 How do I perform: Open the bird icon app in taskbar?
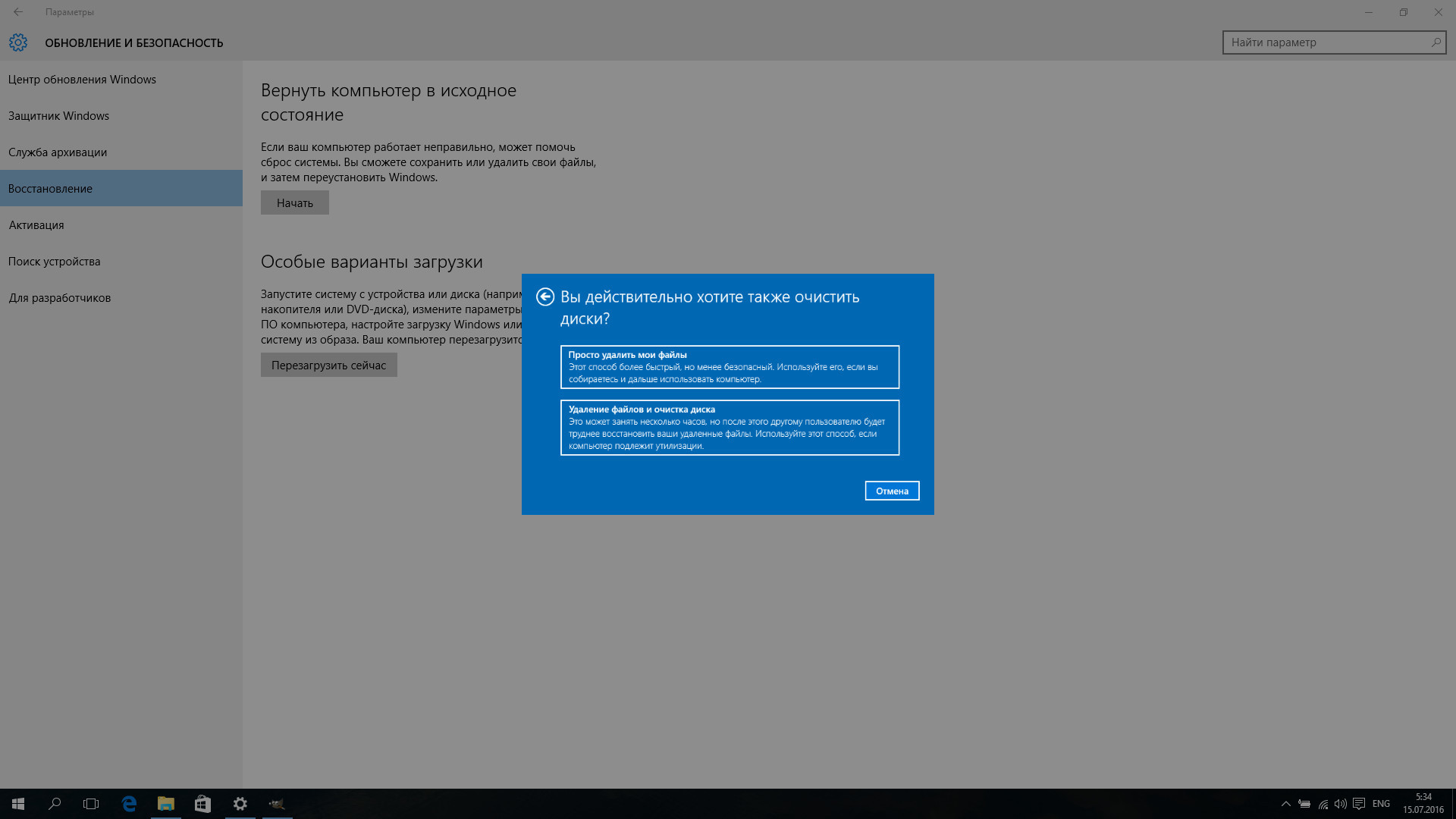pos(277,804)
